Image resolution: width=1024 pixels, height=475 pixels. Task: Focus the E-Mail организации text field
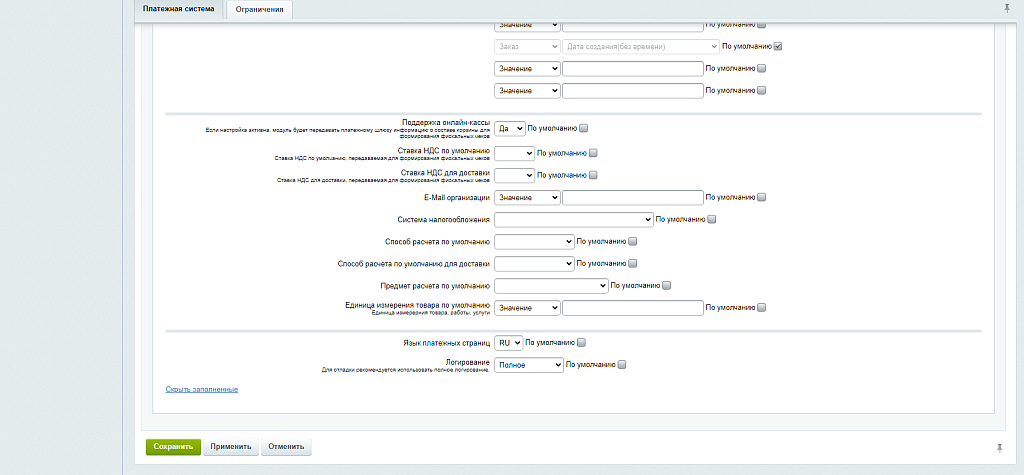pos(632,197)
